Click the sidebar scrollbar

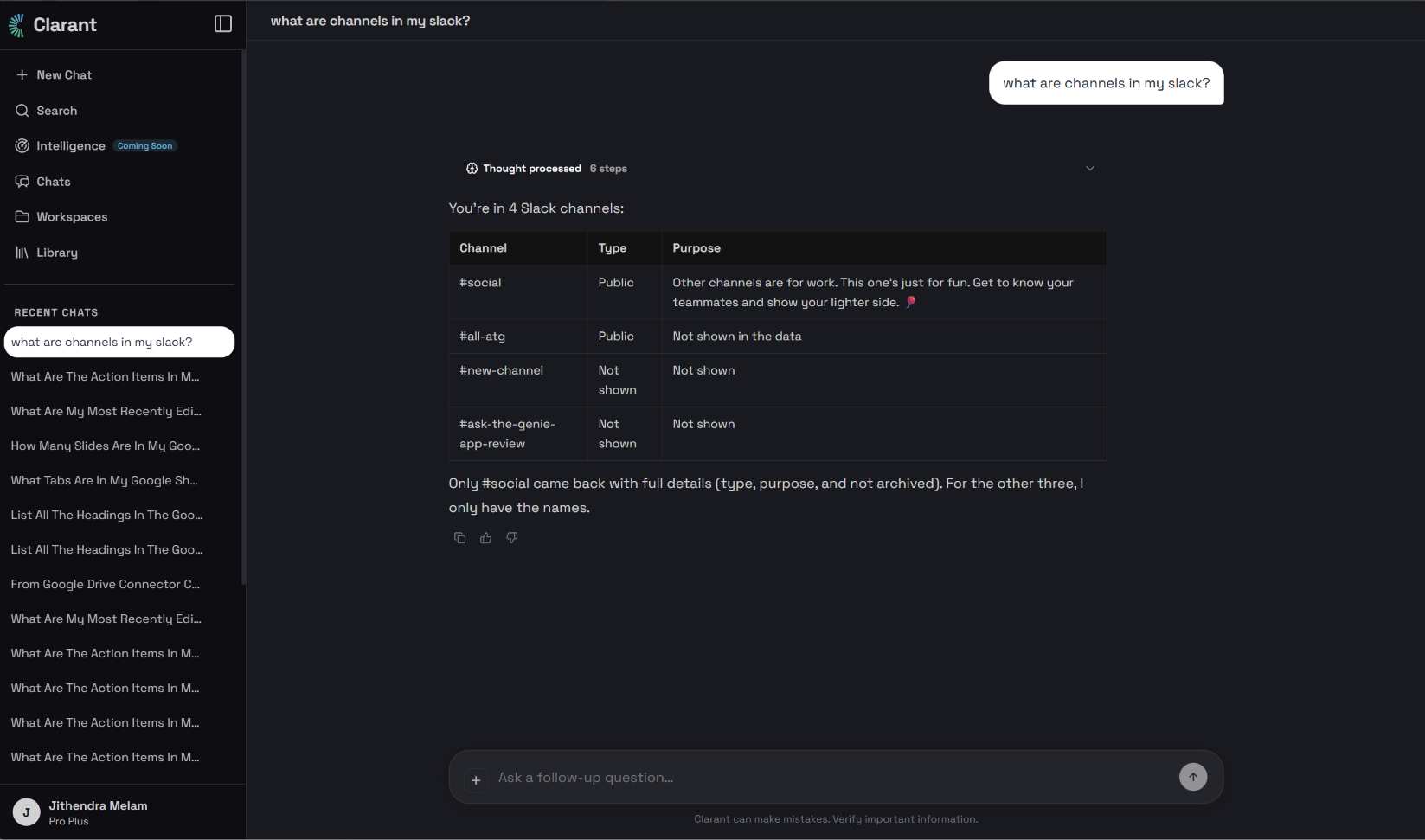tap(244, 317)
